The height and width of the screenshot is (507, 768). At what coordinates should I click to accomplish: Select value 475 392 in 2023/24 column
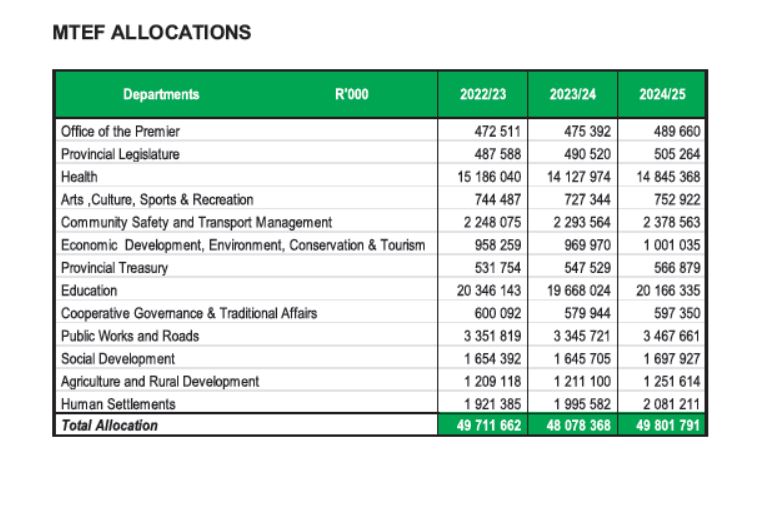click(587, 131)
